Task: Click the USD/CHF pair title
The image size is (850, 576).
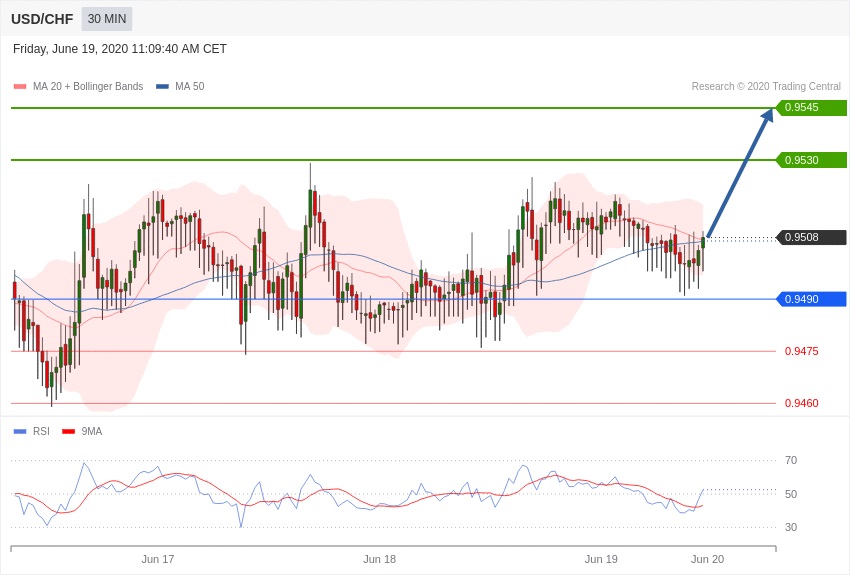Action: pos(42,19)
